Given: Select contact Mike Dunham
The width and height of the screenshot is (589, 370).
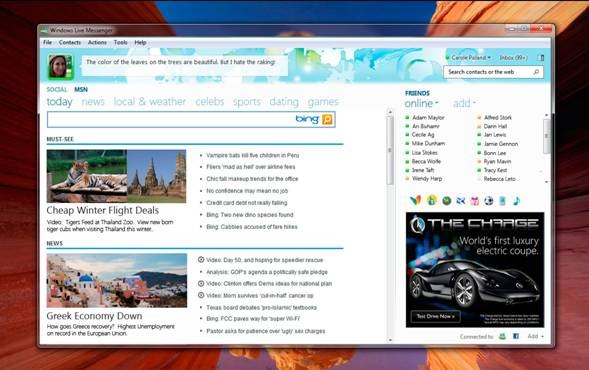Looking at the screenshot, I should pos(428,143).
